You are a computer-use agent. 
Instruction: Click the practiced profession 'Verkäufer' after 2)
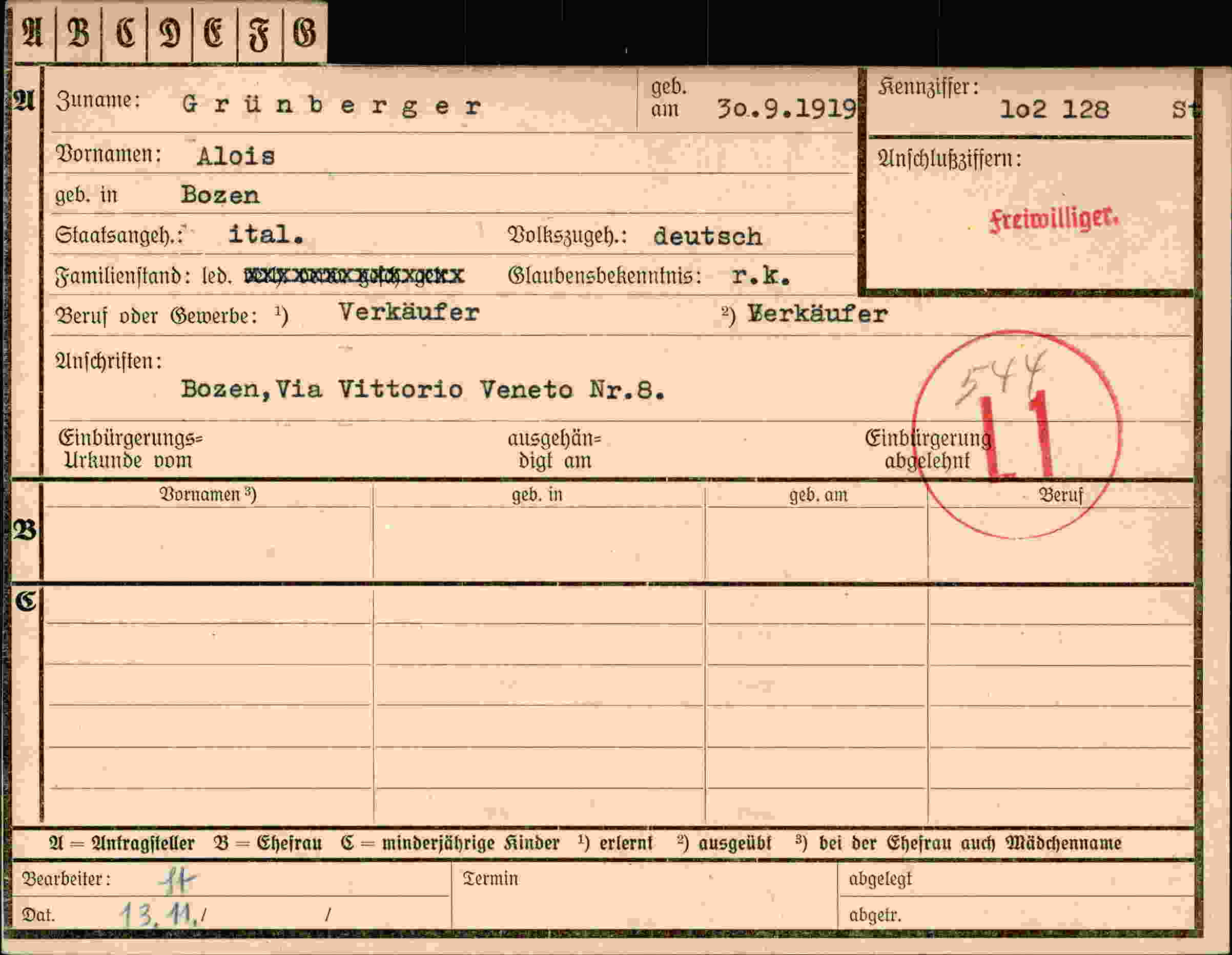[x=817, y=314]
